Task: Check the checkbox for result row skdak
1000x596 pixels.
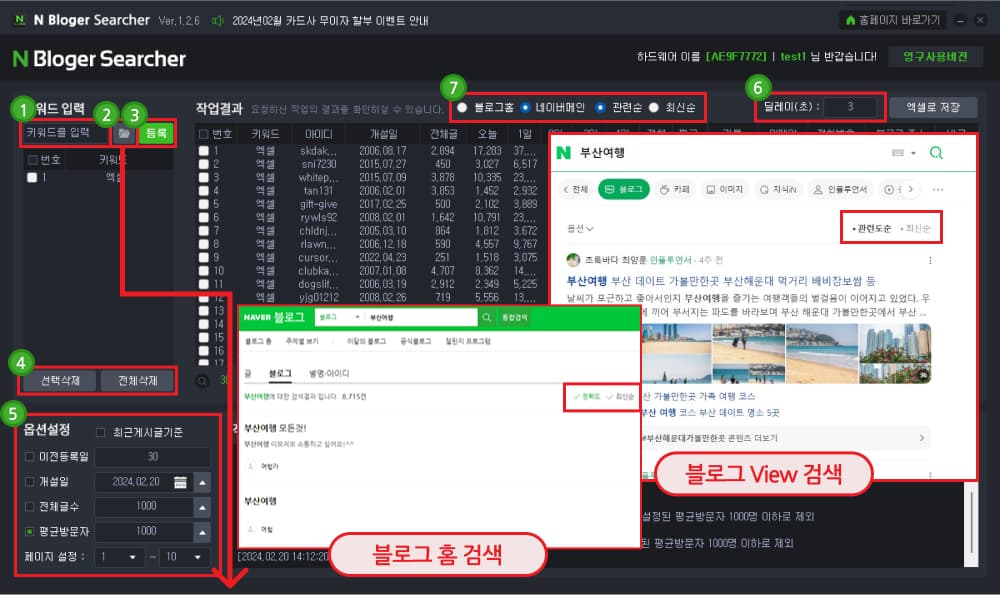Action: click(x=203, y=151)
